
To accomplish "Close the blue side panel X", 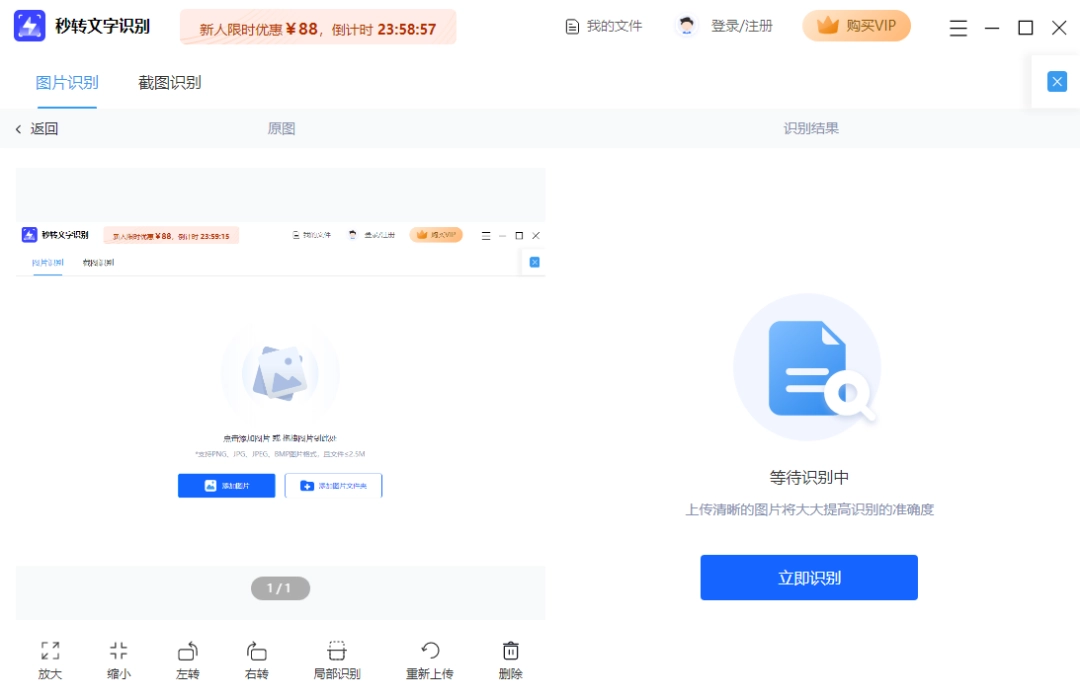I will (x=1057, y=82).
